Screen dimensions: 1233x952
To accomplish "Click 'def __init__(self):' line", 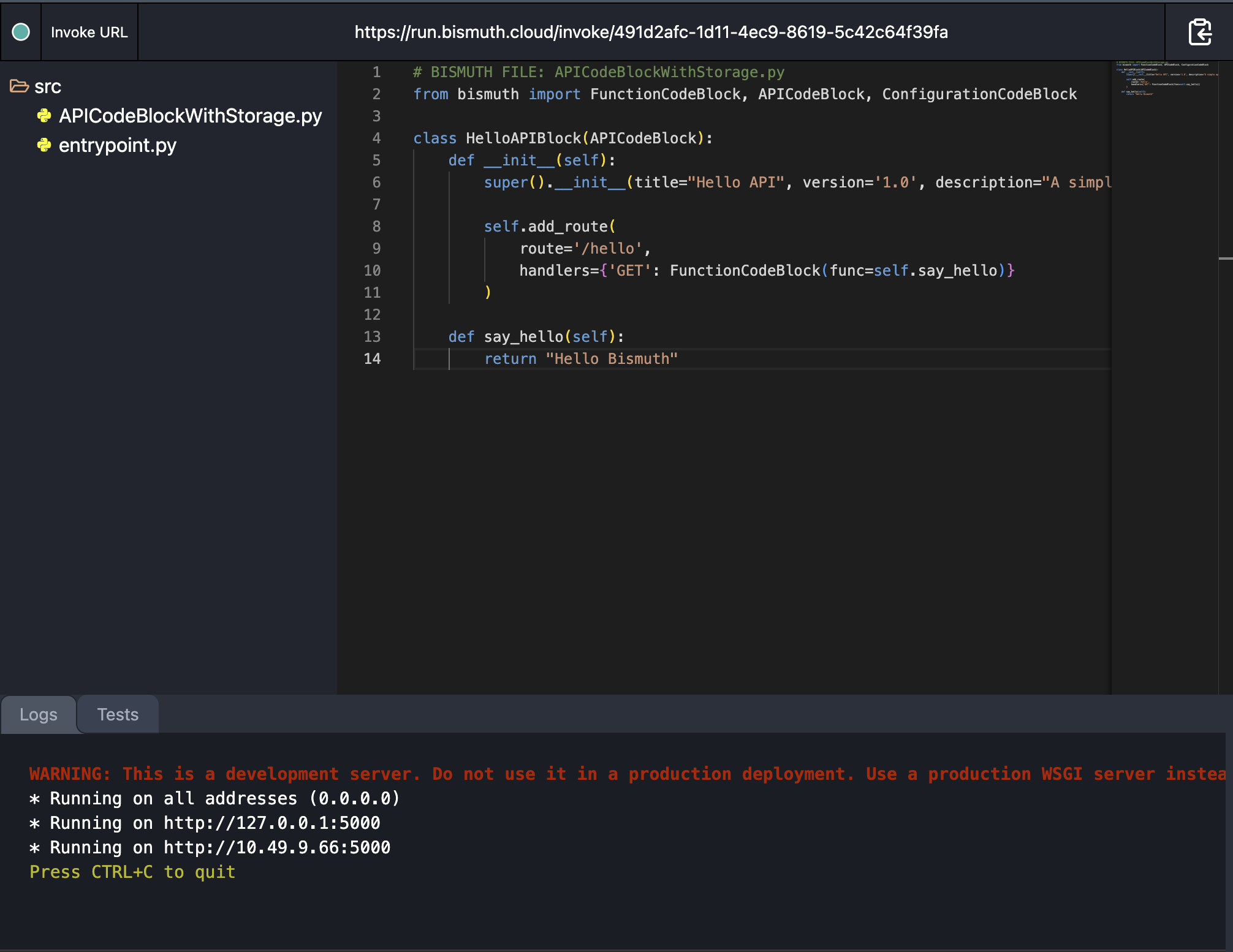I will pos(532,161).
